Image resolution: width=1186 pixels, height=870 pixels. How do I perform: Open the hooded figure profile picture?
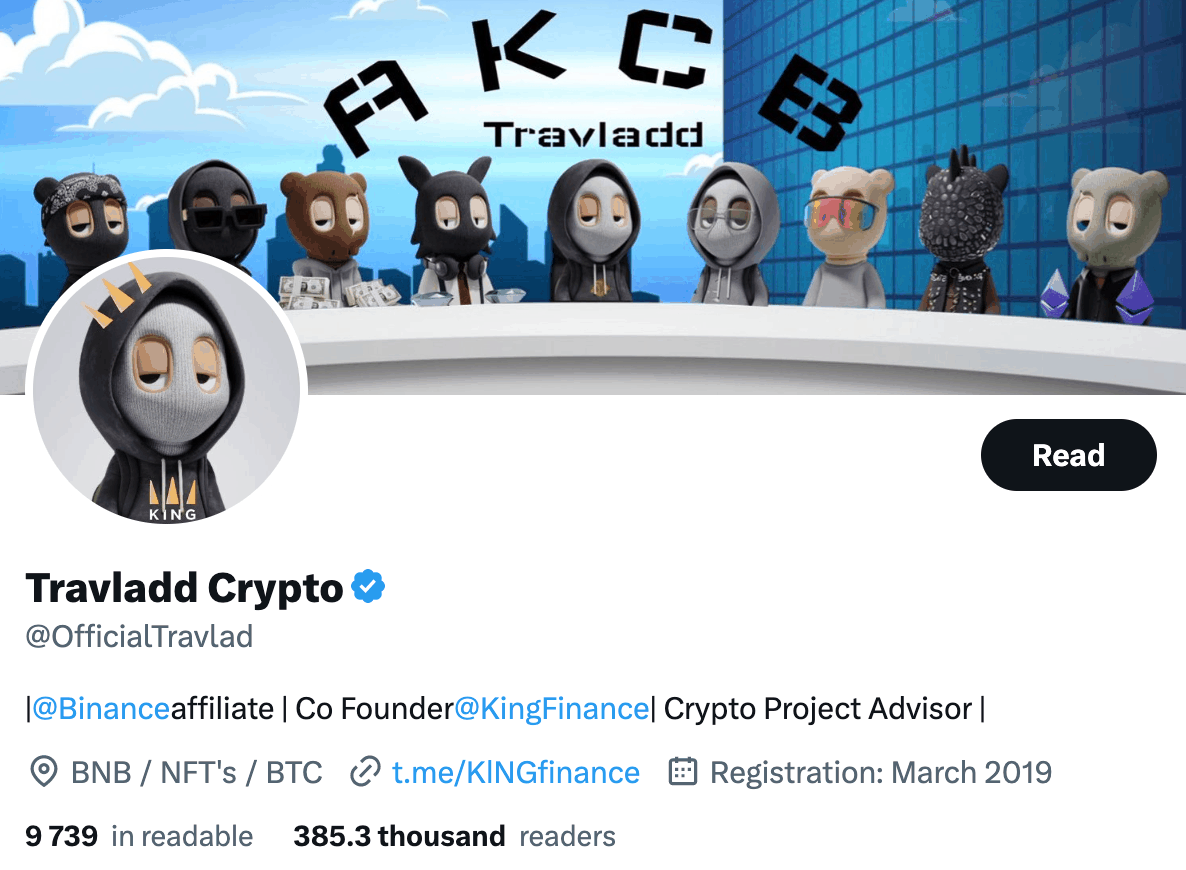point(166,390)
